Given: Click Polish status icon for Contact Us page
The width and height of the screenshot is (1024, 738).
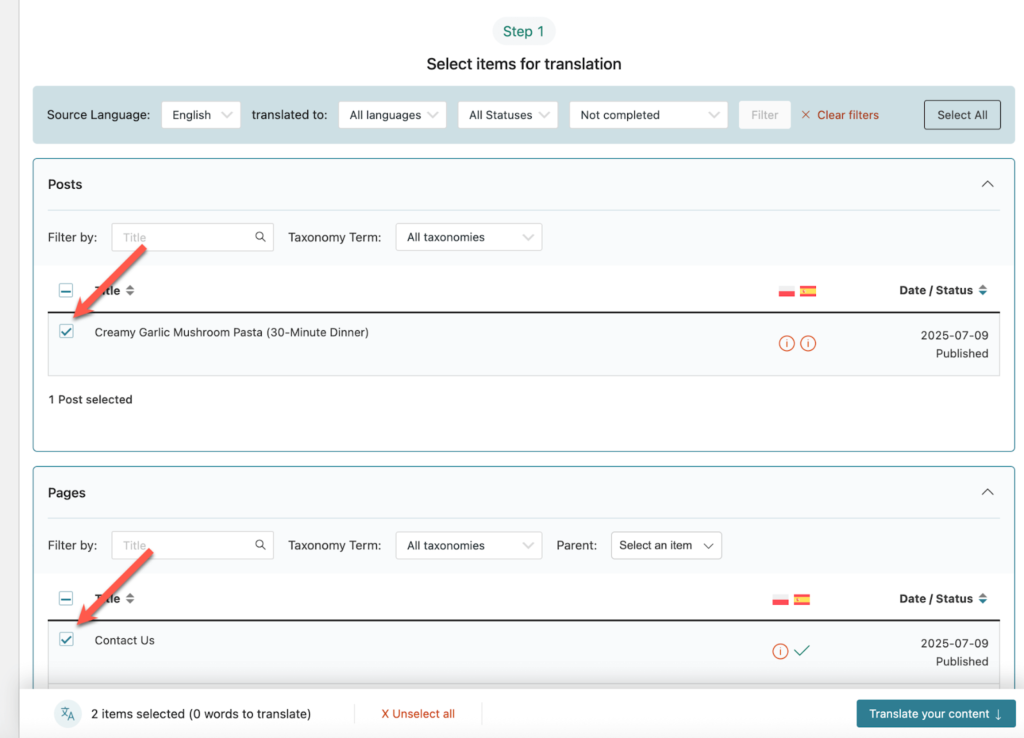Looking at the screenshot, I should [x=780, y=651].
